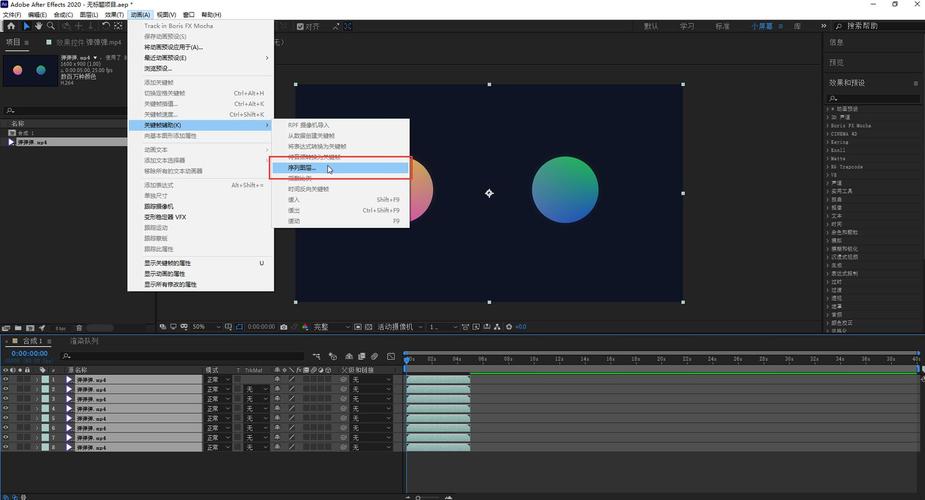This screenshot has width=925, height=500.
Task: Click the motion blur icon in timeline
Action: point(375,356)
